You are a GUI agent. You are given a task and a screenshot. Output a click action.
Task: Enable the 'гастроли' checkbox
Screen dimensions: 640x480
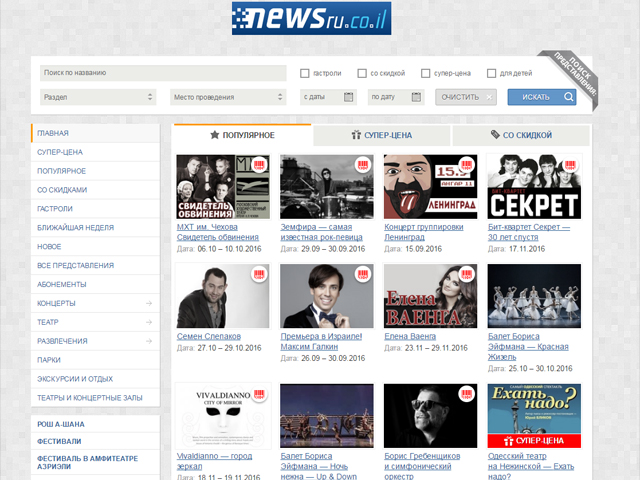pos(304,73)
